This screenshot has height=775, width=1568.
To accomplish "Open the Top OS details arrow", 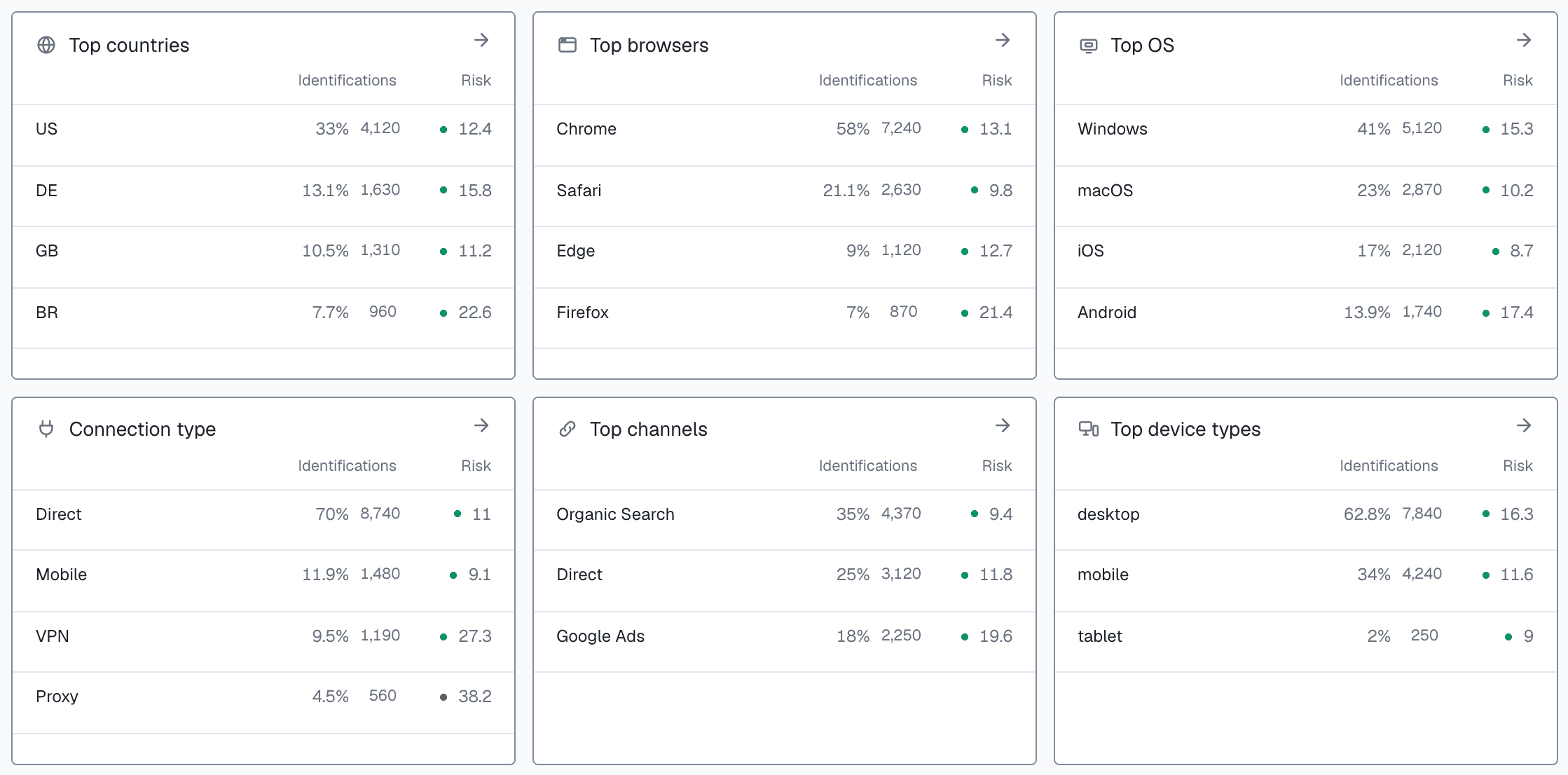I will 1523,41.
